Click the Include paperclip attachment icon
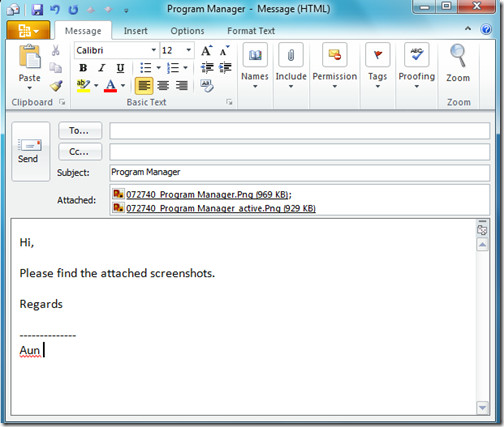This screenshot has height=427, width=504. pos(291,55)
